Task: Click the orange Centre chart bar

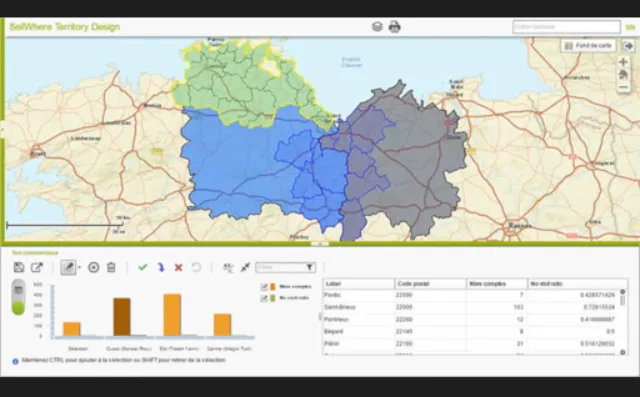Action: pos(222,325)
